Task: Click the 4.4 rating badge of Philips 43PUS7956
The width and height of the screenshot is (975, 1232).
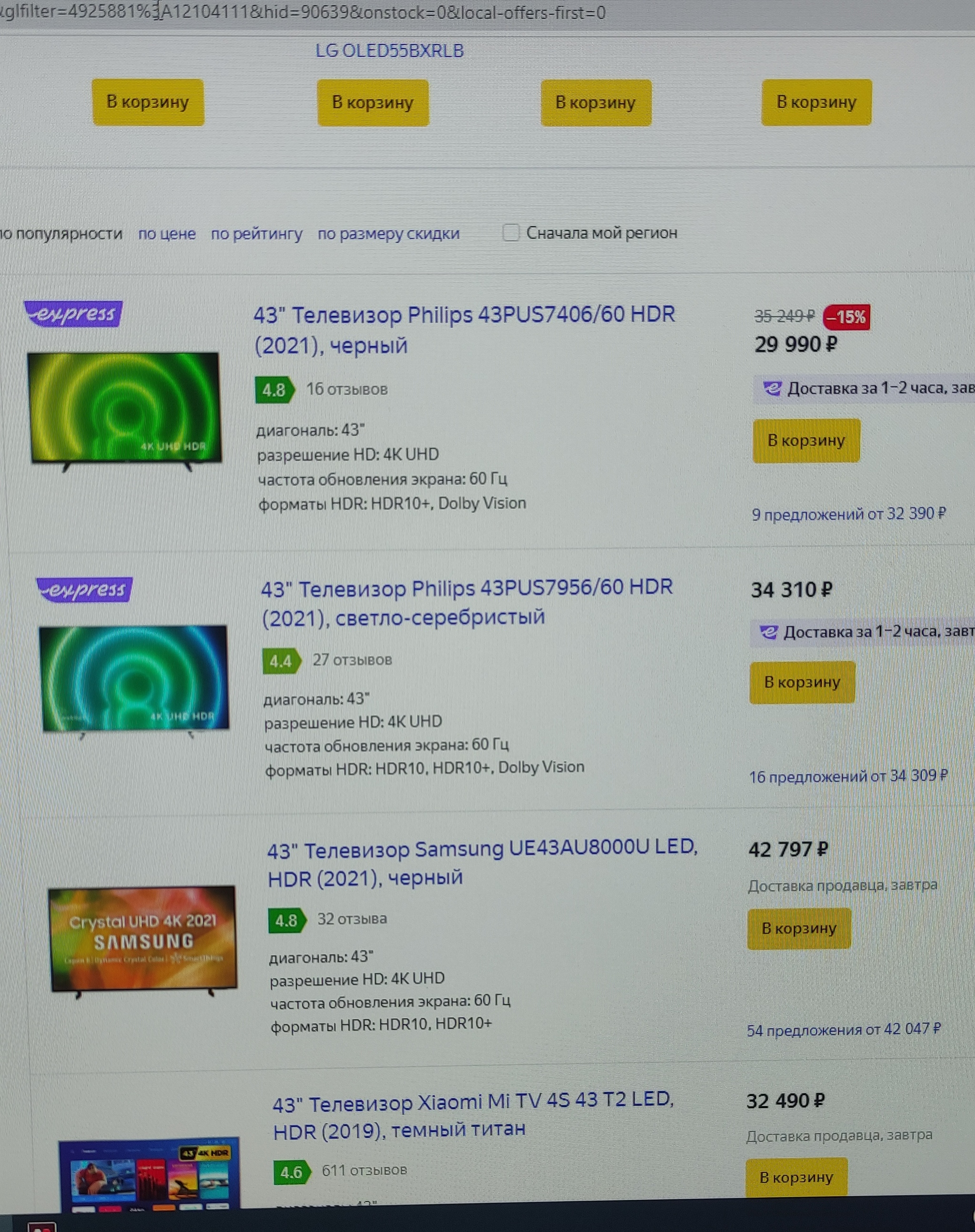Action: point(281,661)
